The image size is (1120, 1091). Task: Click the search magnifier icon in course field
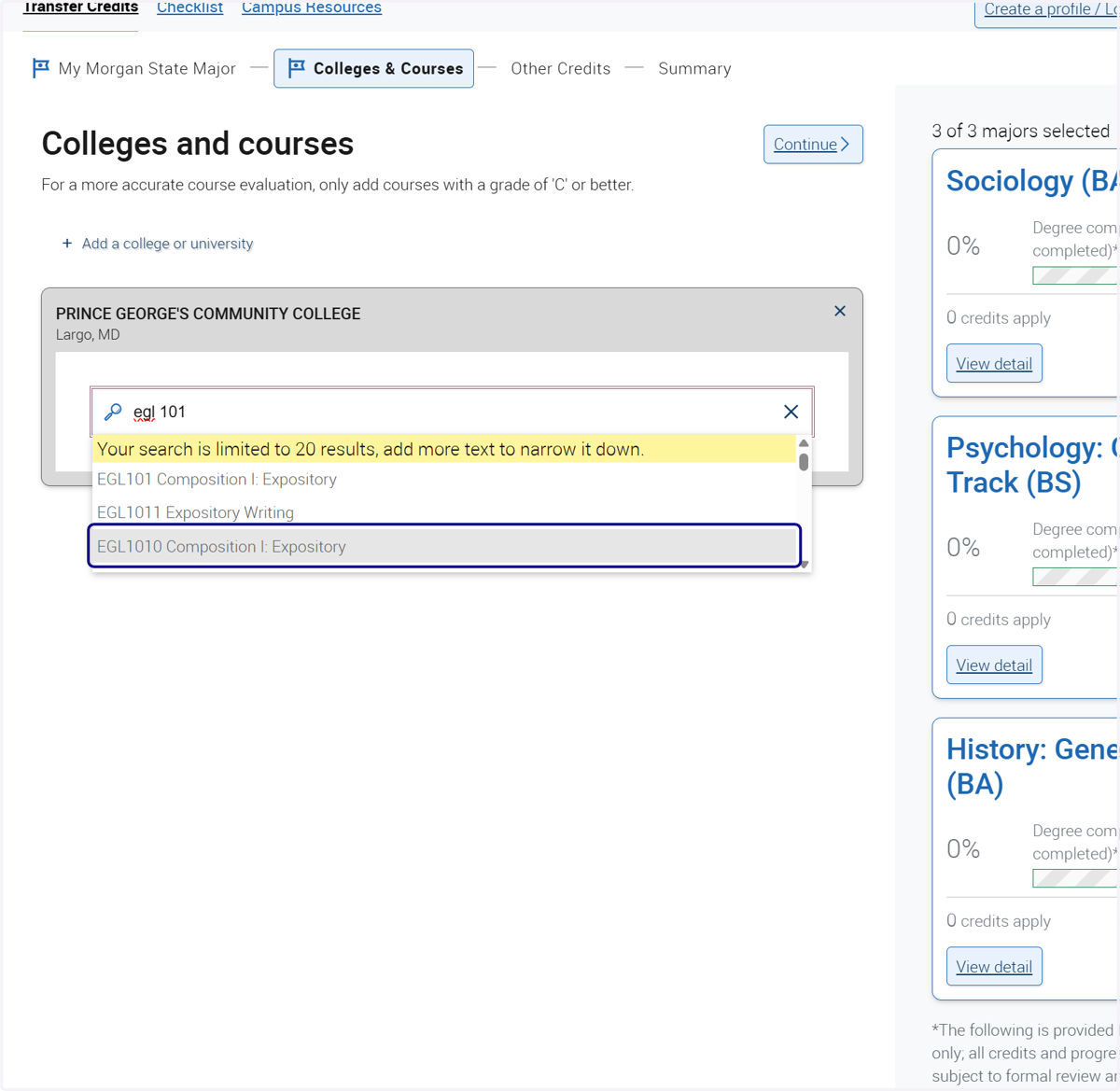coord(113,412)
